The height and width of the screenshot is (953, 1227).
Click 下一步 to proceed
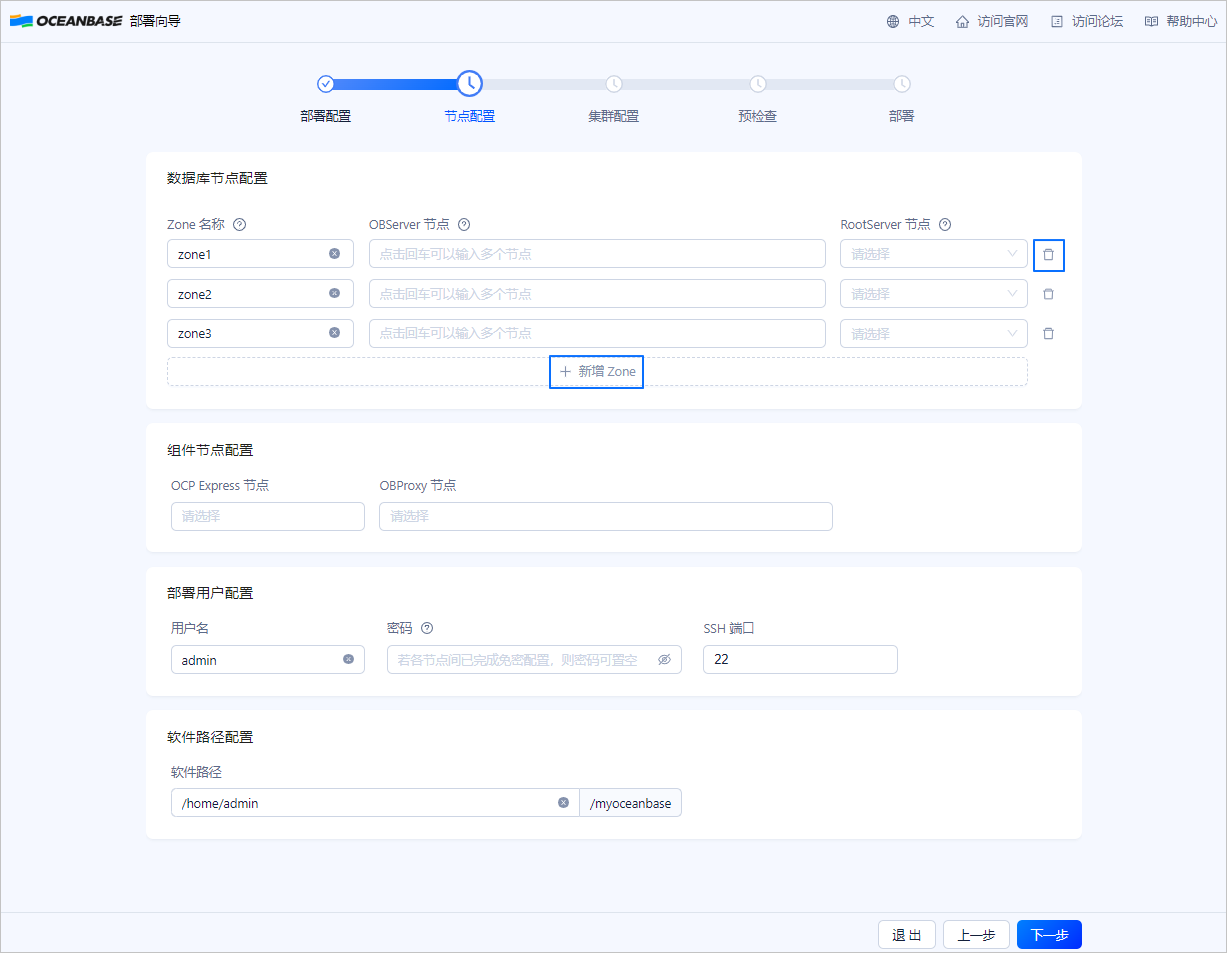pyautogui.click(x=1048, y=934)
